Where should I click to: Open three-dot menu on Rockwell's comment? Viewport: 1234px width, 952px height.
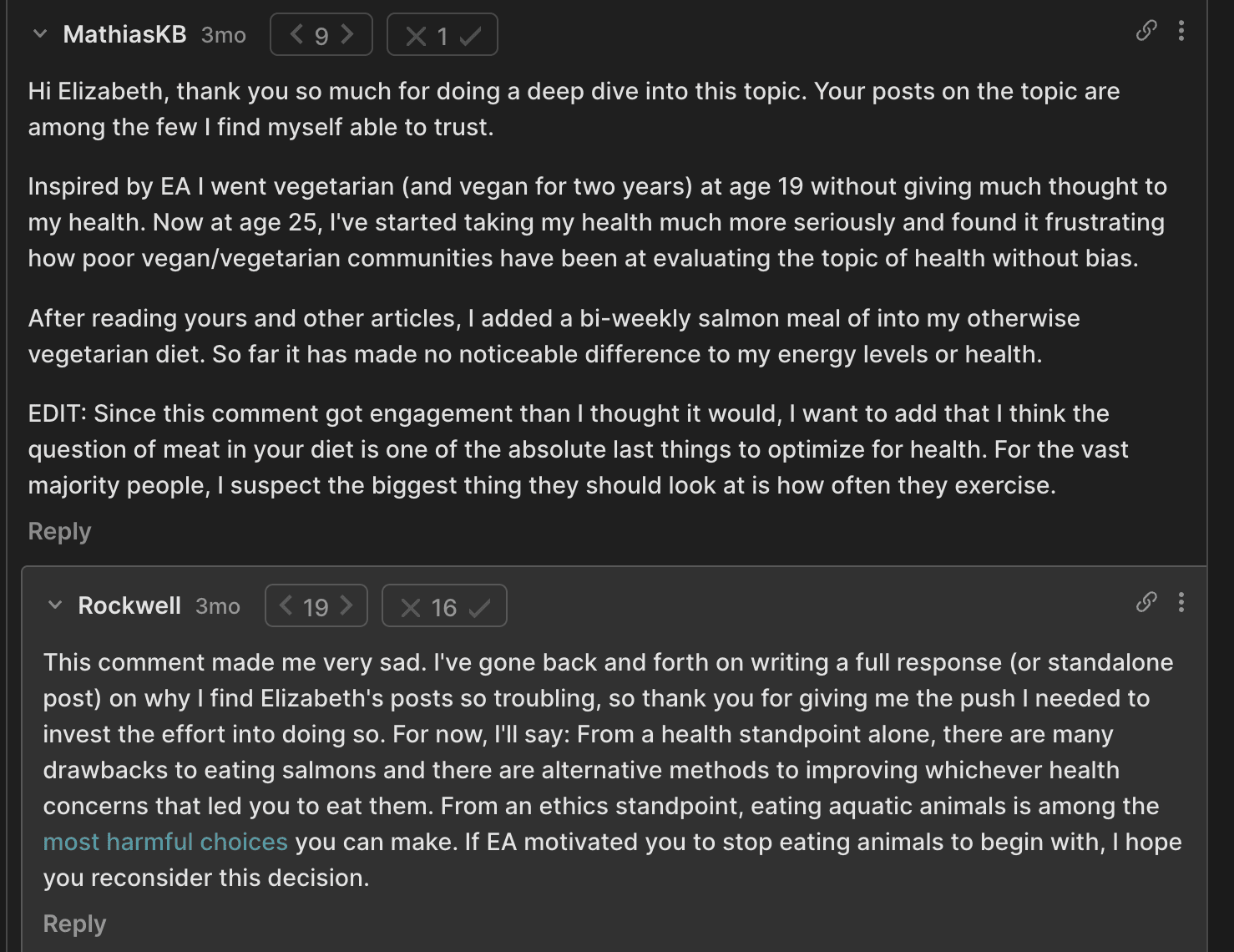click(x=1181, y=602)
